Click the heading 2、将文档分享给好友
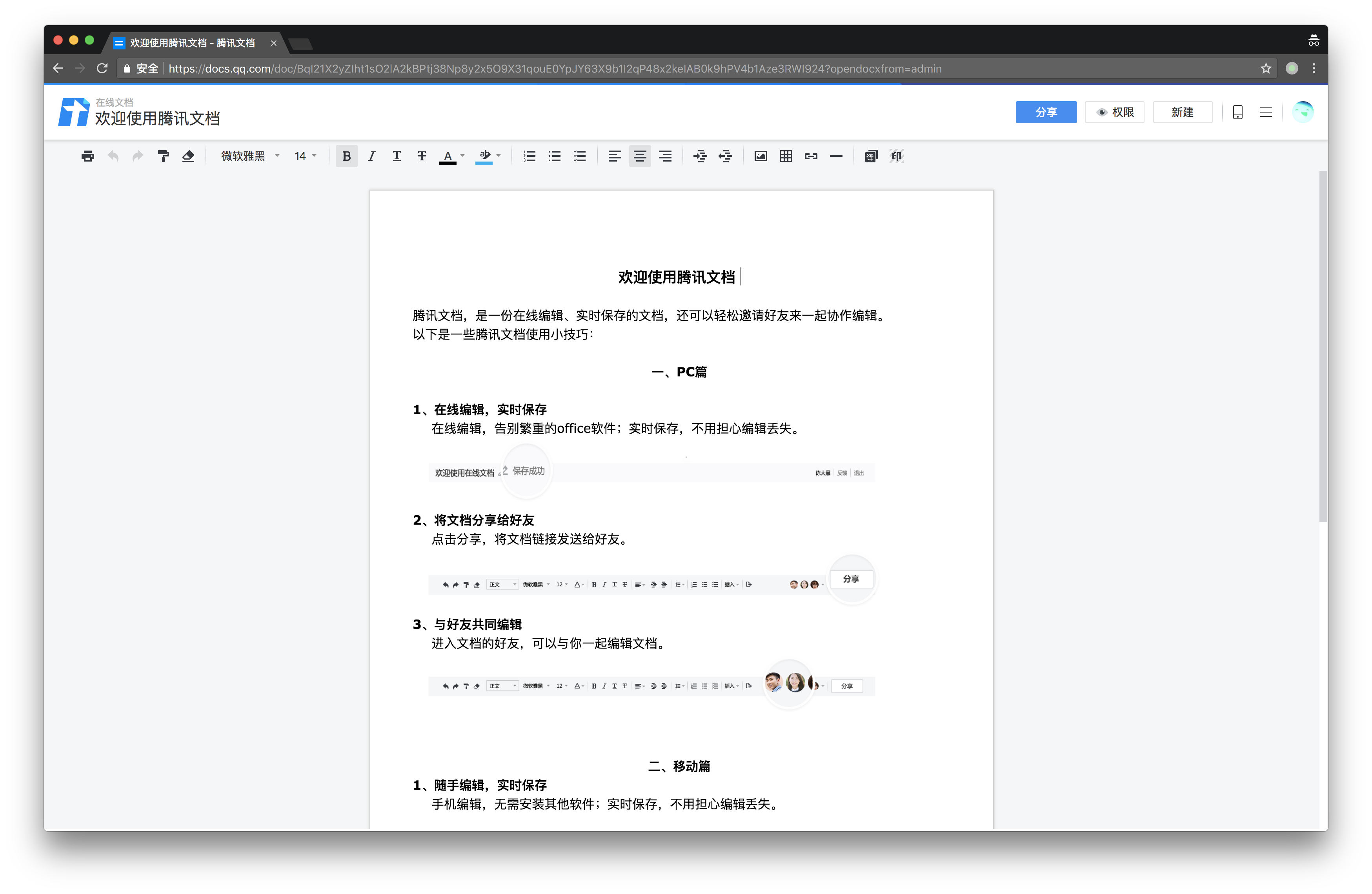 474,520
